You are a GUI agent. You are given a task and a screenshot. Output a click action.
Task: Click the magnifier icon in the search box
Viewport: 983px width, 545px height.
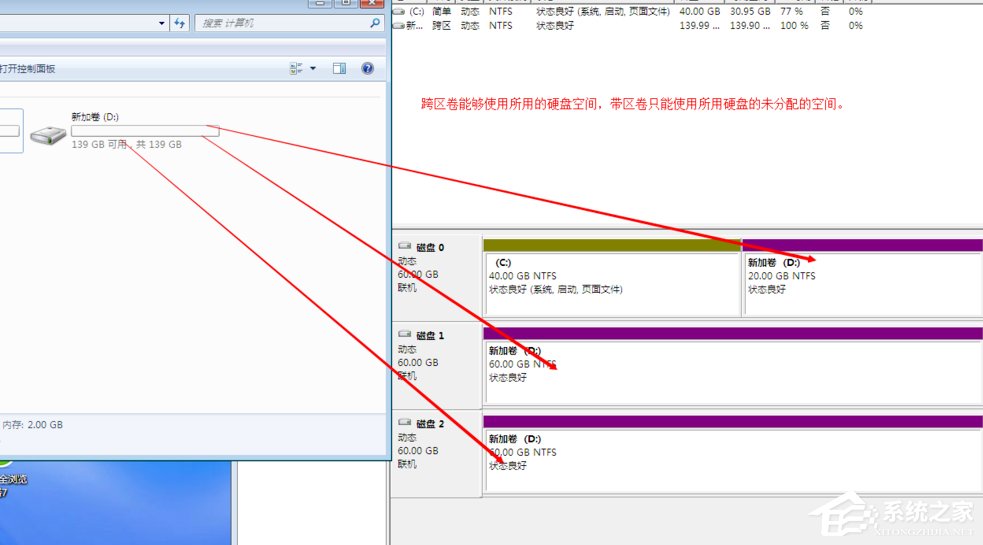click(374, 23)
